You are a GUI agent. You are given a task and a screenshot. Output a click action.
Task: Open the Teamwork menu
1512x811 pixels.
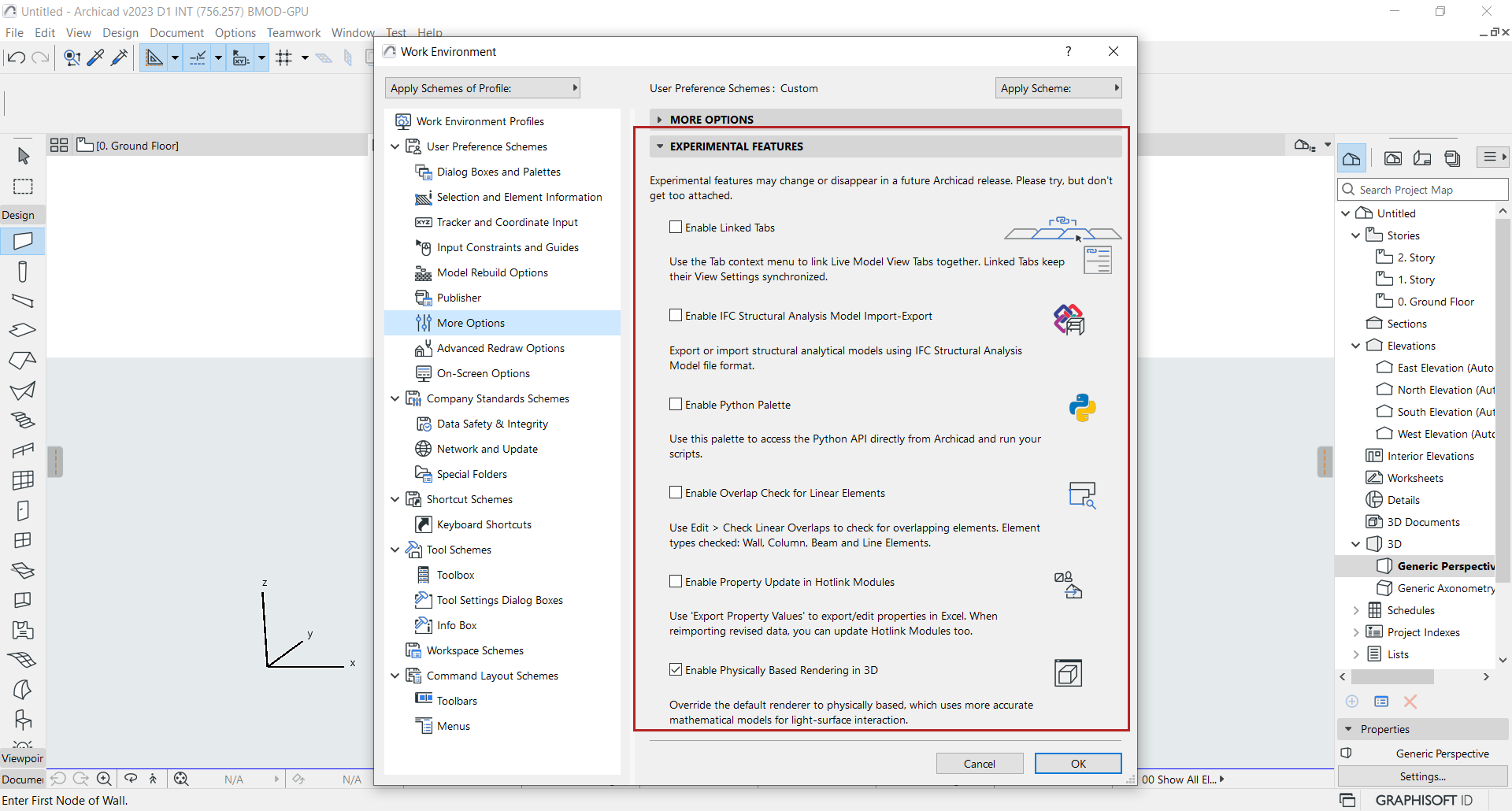[294, 32]
